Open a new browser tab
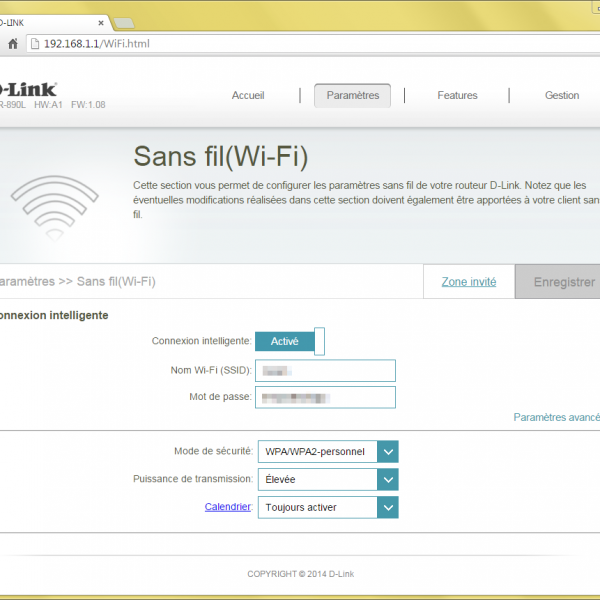 pyautogui.click(x=124, y=22)
